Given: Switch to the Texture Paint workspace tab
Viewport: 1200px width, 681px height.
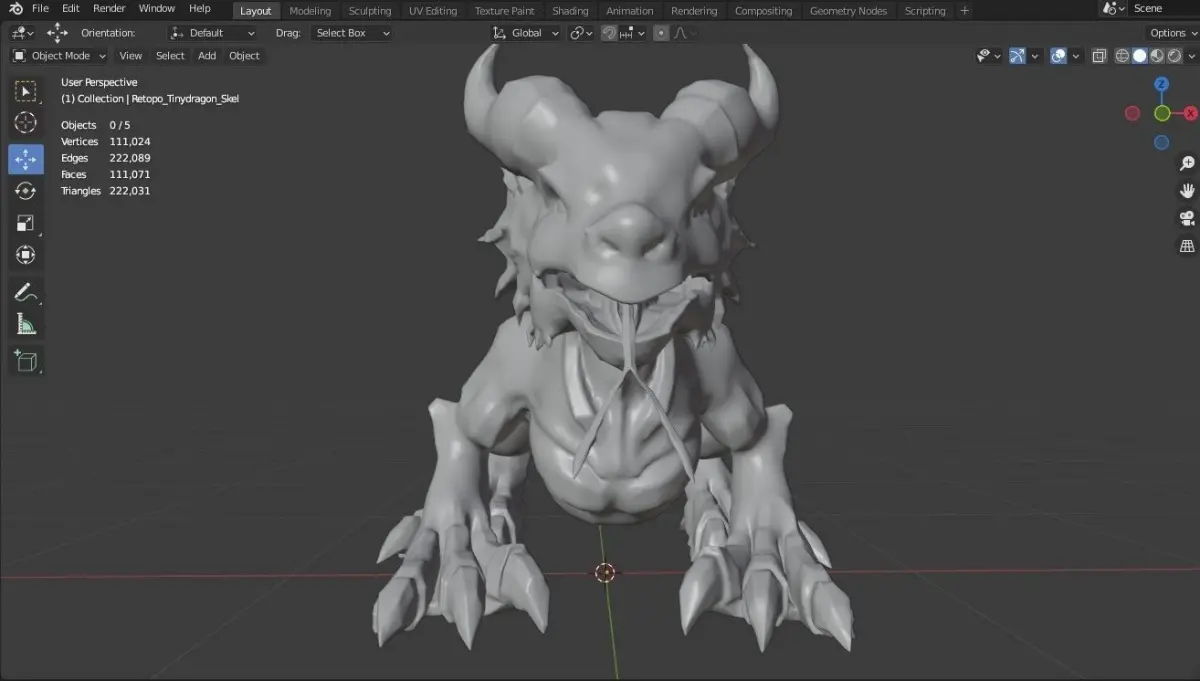Looking at the screenshot, I should tap(504, 11).
